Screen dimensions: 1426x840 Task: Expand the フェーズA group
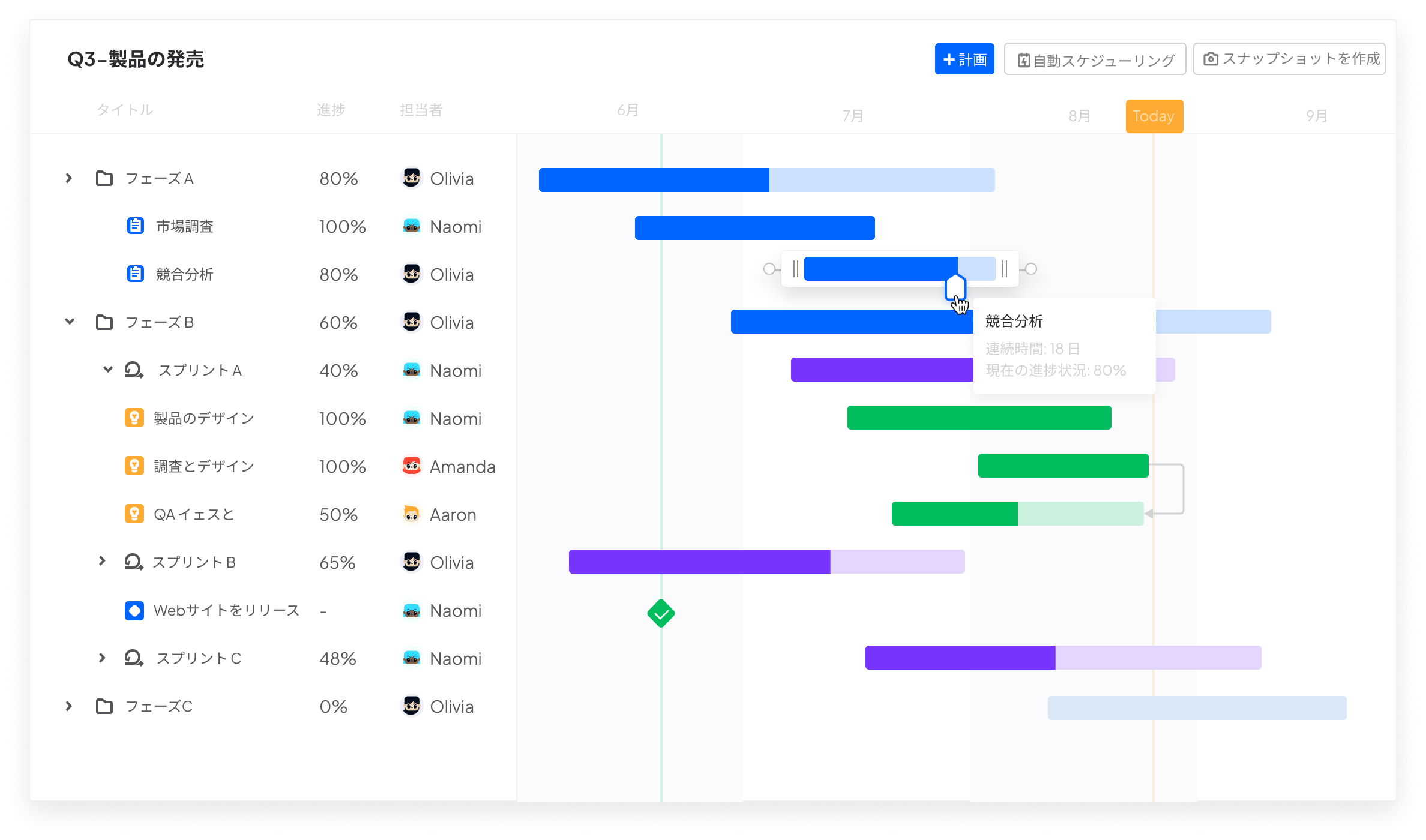click(69, 178)
